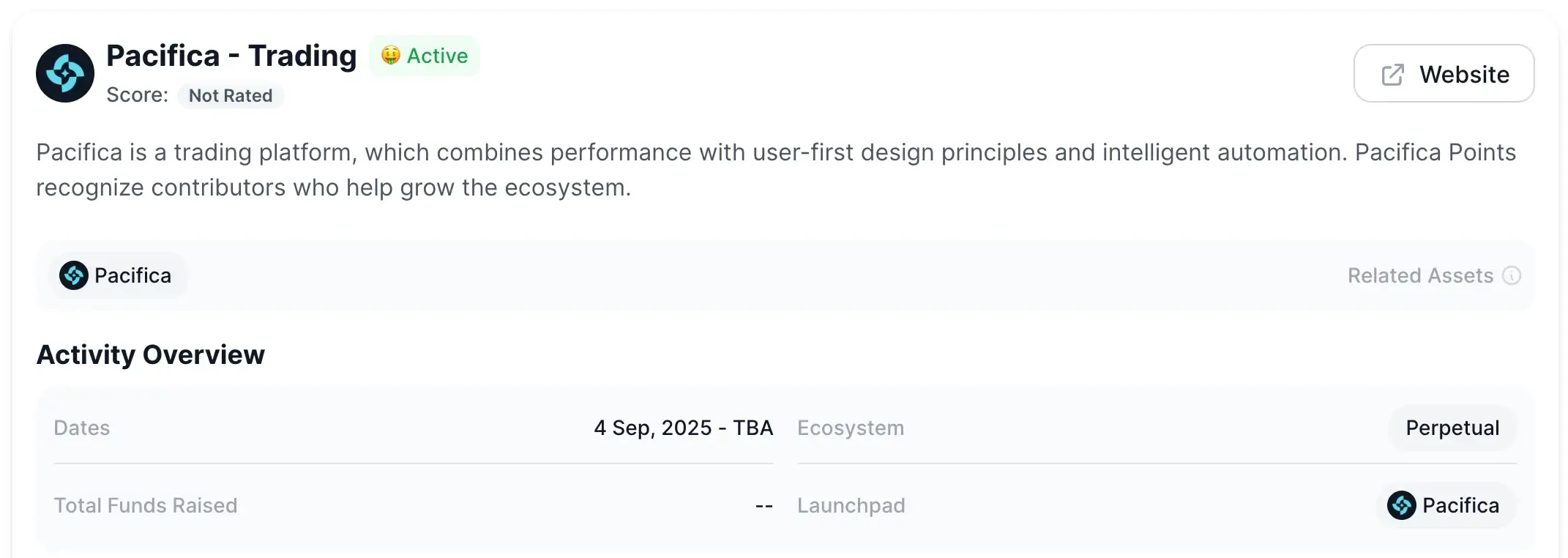
Task: Click the "Activity Overview" heading
Action: click(151, 355)
